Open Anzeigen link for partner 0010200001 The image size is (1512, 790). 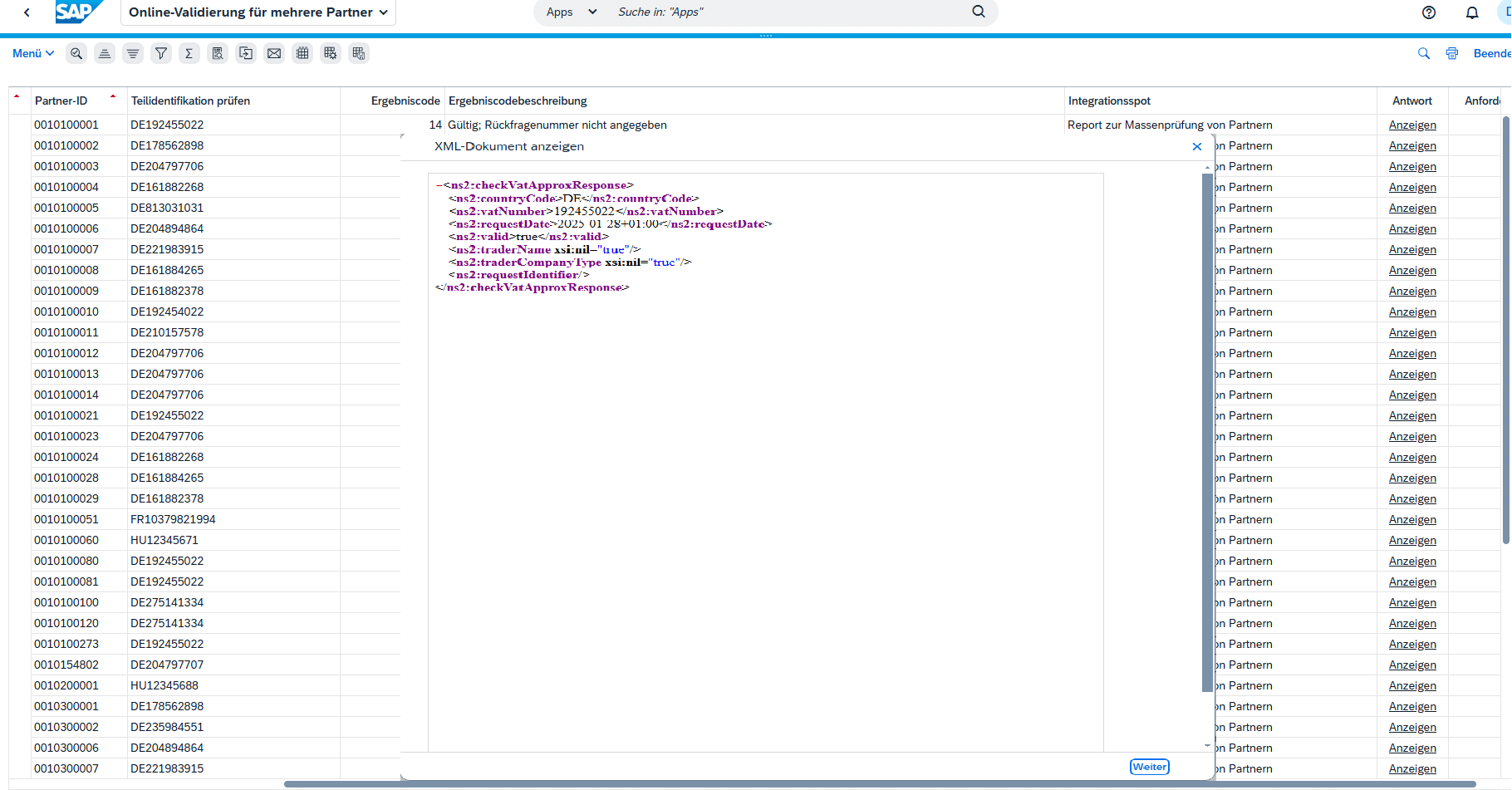1412,685
